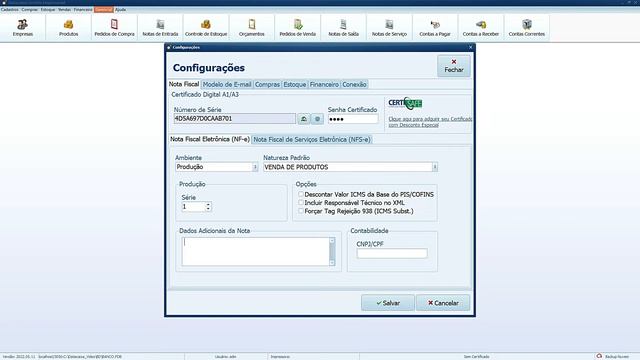Switch to Modelo de E-mail tab

click(227, 84)
